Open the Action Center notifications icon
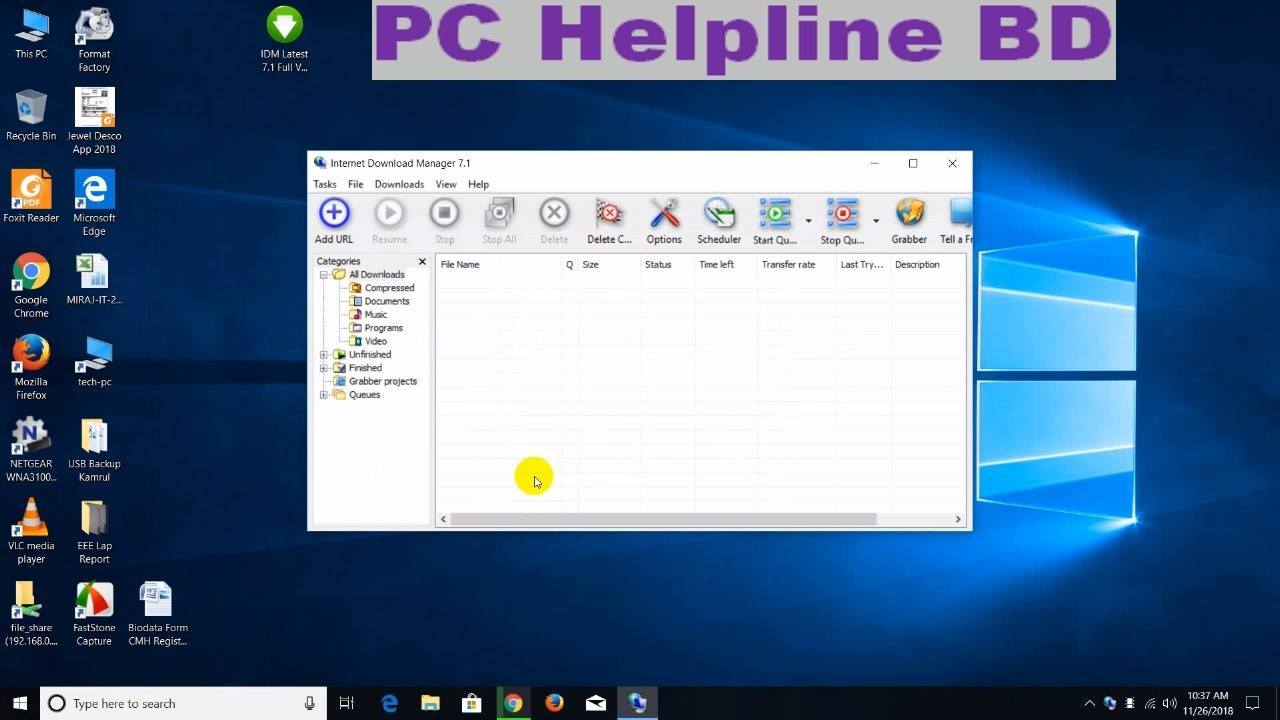1280x720 pixels. [1252, 703]
